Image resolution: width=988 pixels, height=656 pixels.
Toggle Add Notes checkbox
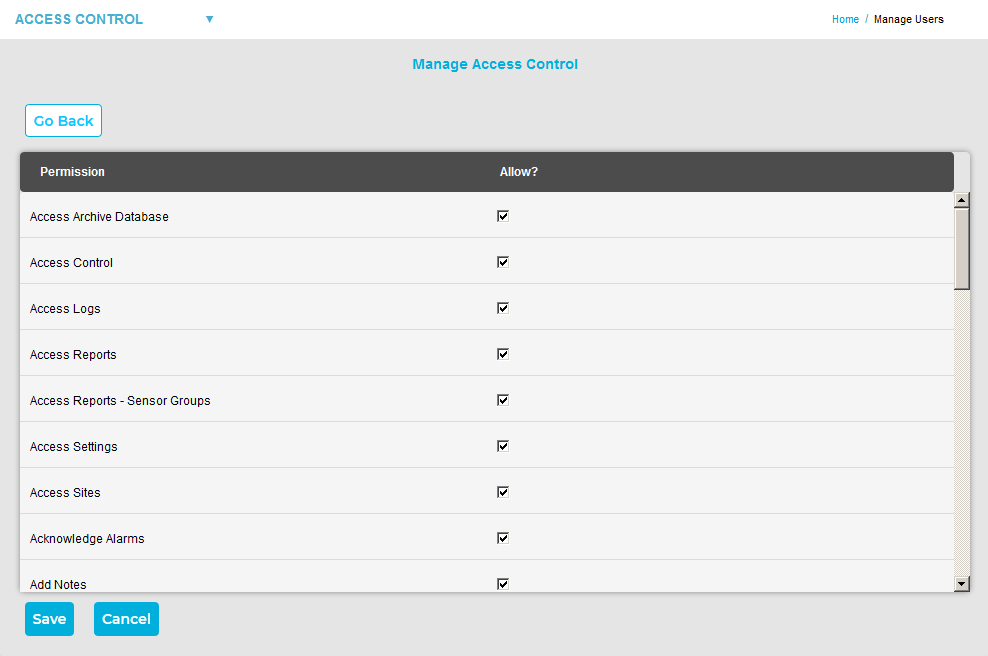(x=503, y=584)
